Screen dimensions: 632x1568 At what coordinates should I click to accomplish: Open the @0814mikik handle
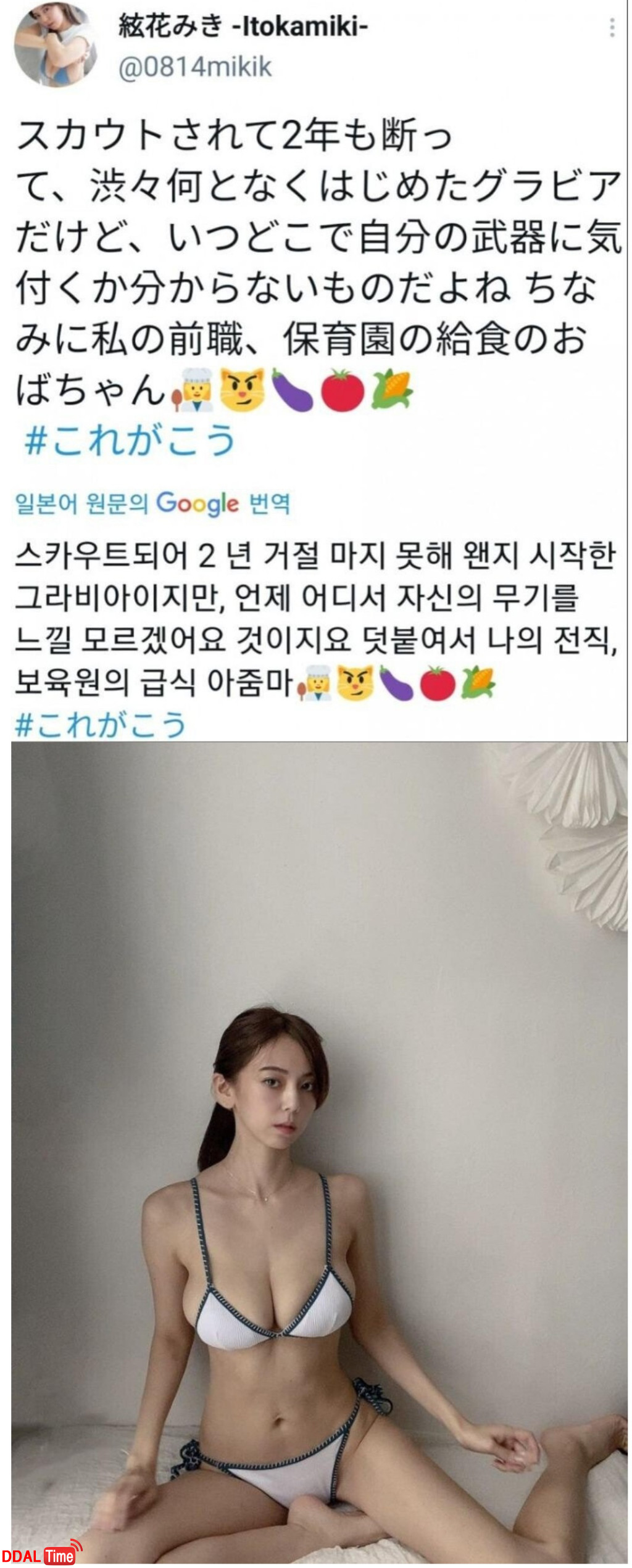click(194, 67)
